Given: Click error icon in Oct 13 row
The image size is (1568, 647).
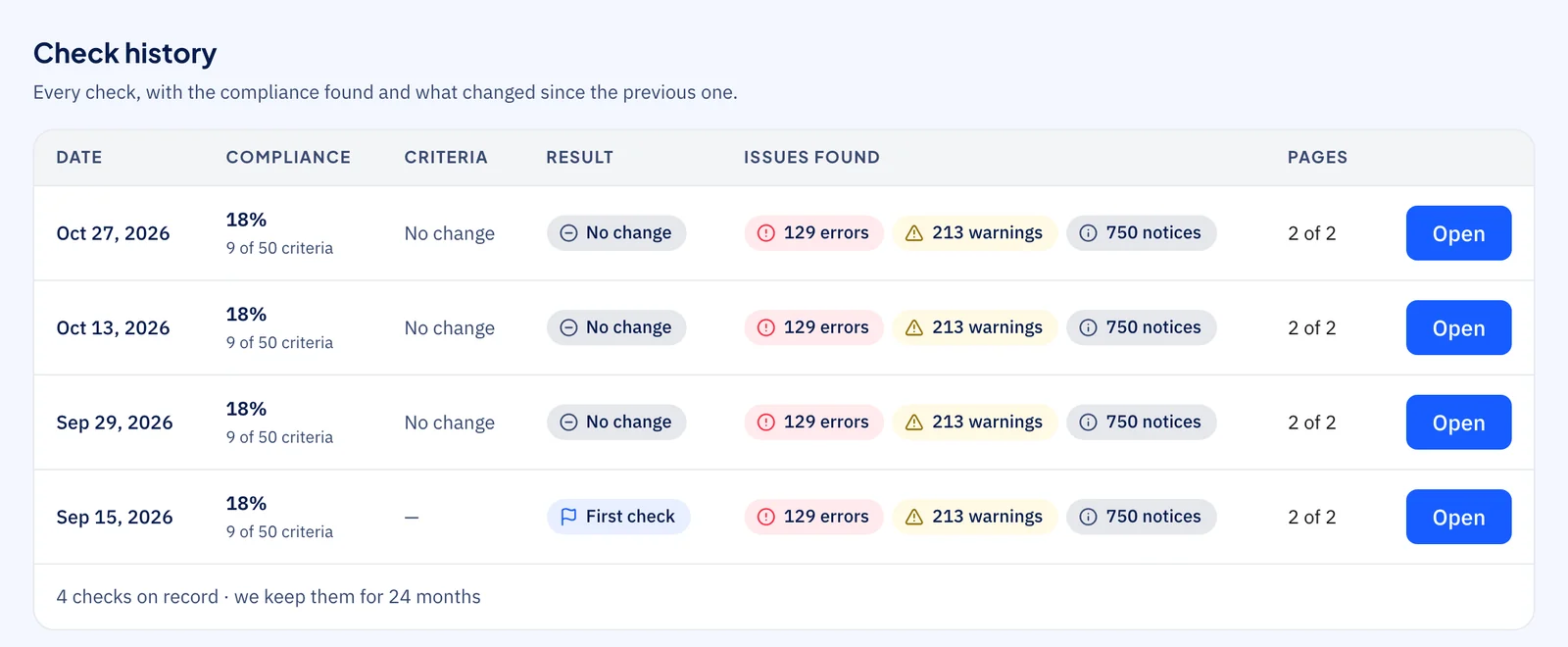Looking at the screenshot, I should pos(766,327).
